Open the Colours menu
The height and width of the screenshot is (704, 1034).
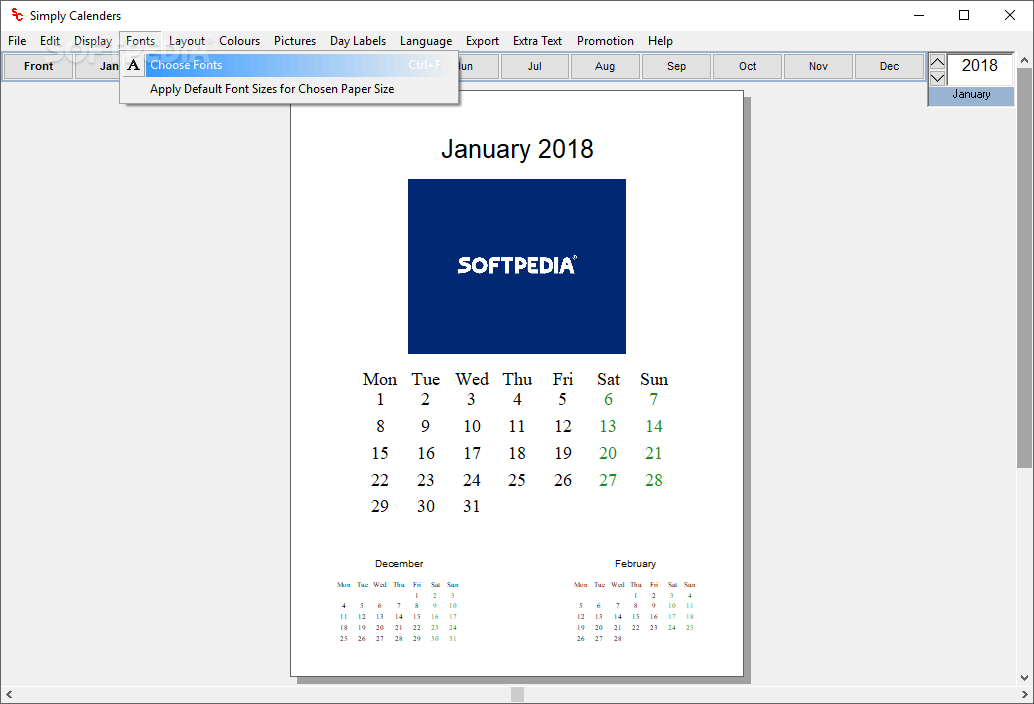click(239, 41)
